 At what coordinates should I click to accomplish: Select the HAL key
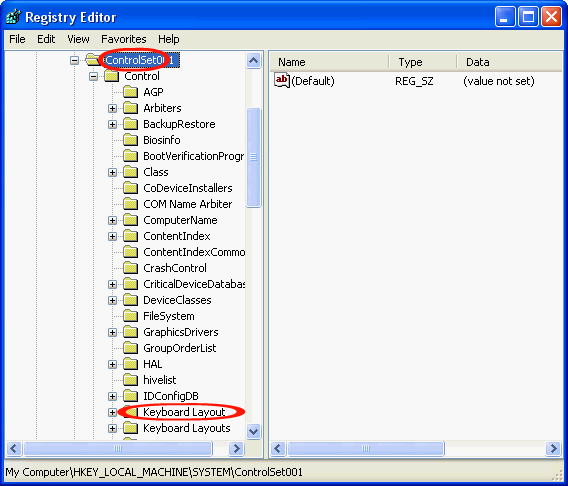pyautogui.click(x=153, y=364)
